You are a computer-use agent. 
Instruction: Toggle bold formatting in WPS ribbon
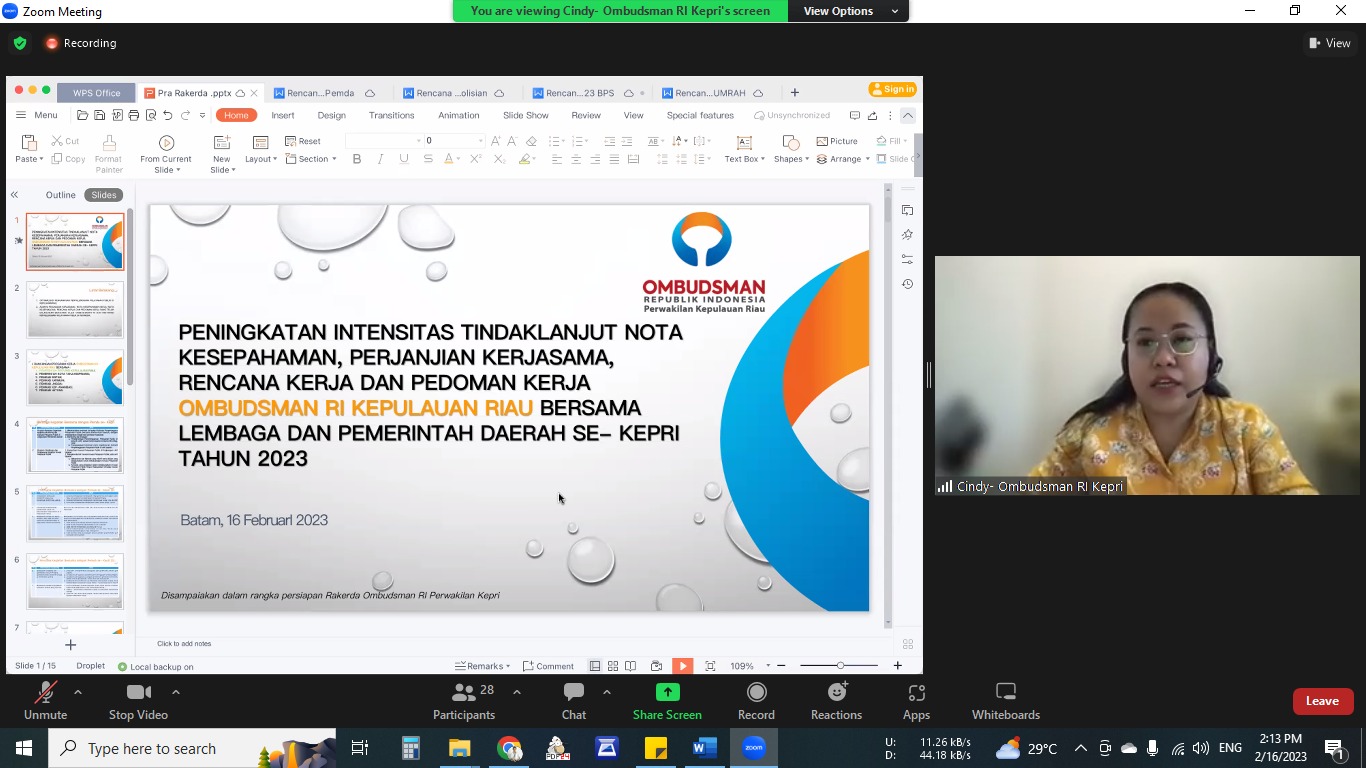357,159
